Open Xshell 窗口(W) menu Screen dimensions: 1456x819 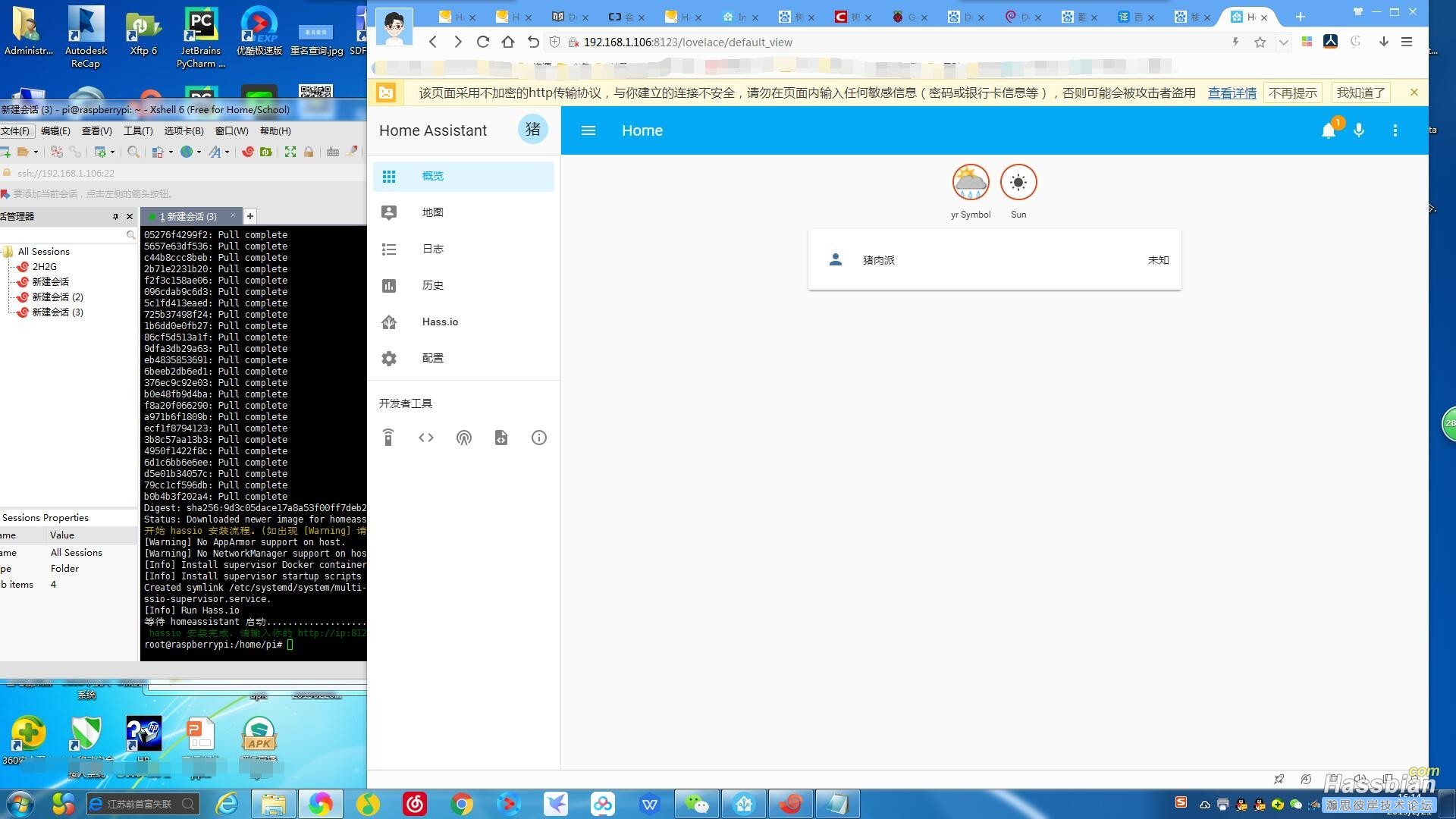231,131
